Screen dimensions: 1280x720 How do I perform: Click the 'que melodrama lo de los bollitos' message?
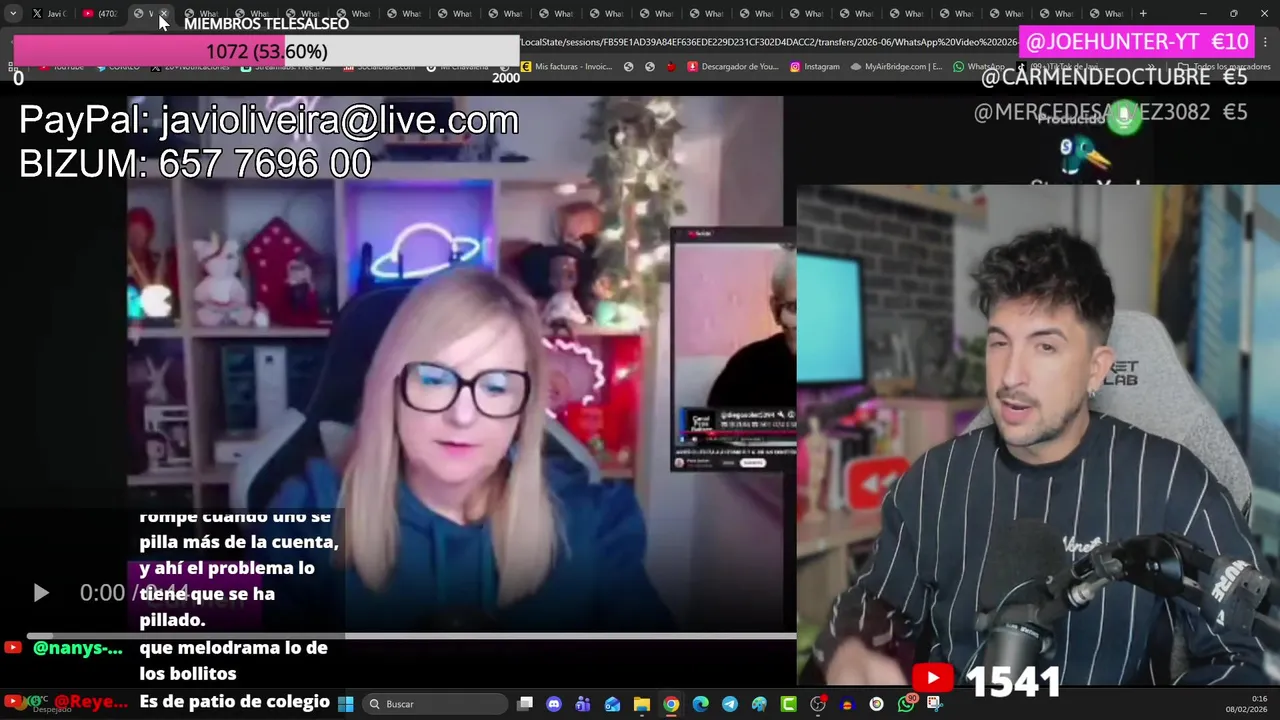[233, 661]
